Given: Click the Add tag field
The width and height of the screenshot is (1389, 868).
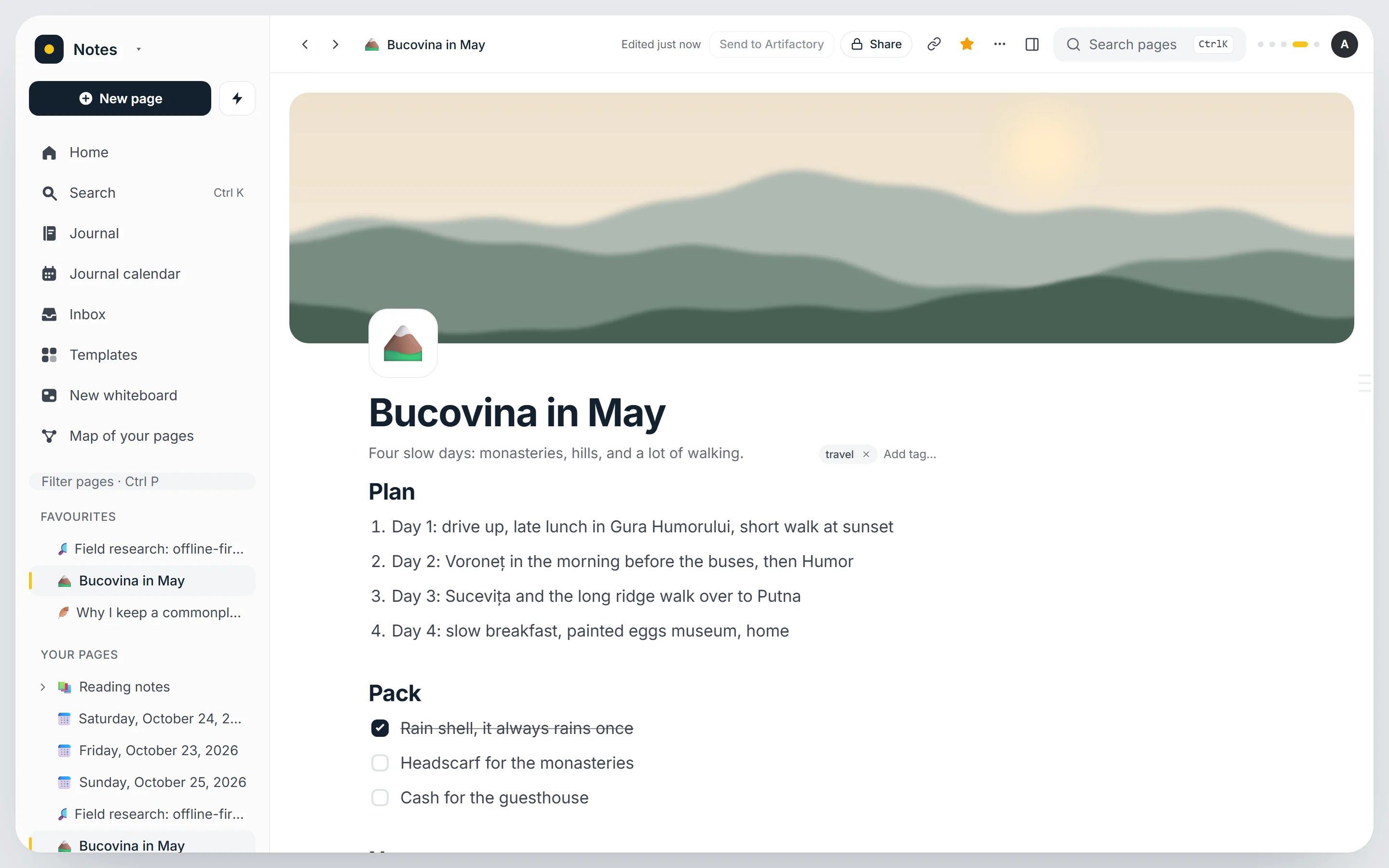Looking at the screenshot, I should [910, 454].
